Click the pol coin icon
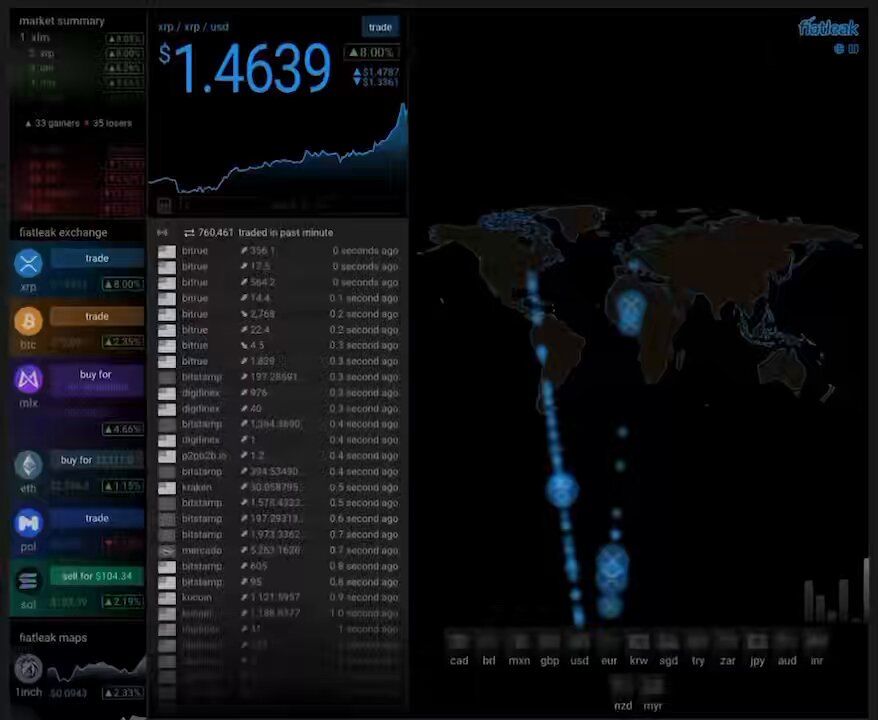 (29, 523)
